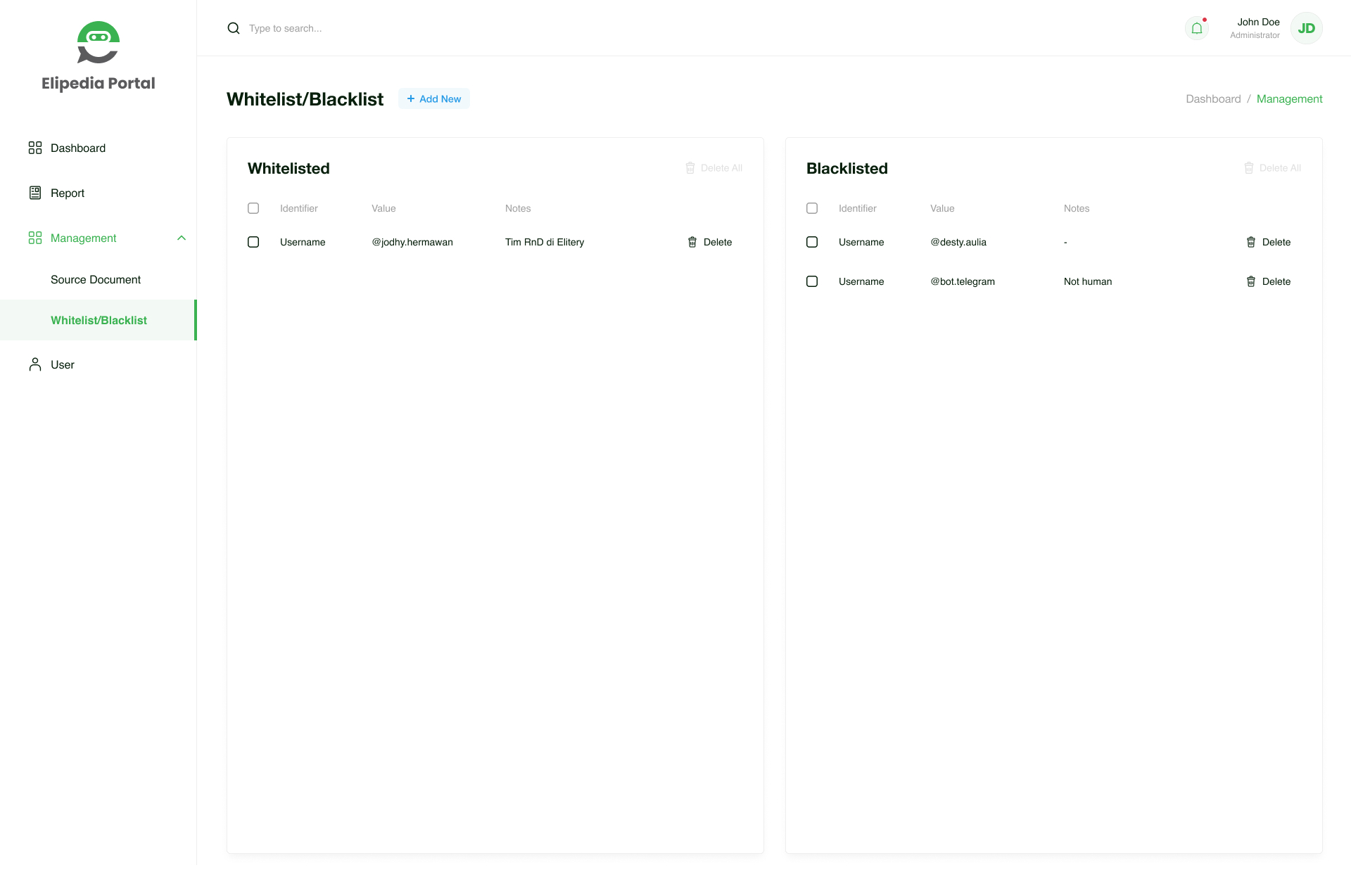
Task: Click Username cell in @bot.telegram row
Action: (861, 281)
